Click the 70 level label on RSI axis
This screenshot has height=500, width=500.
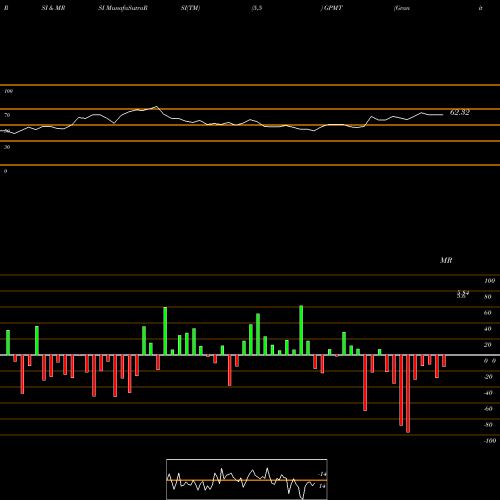click(x=7, y=115)
